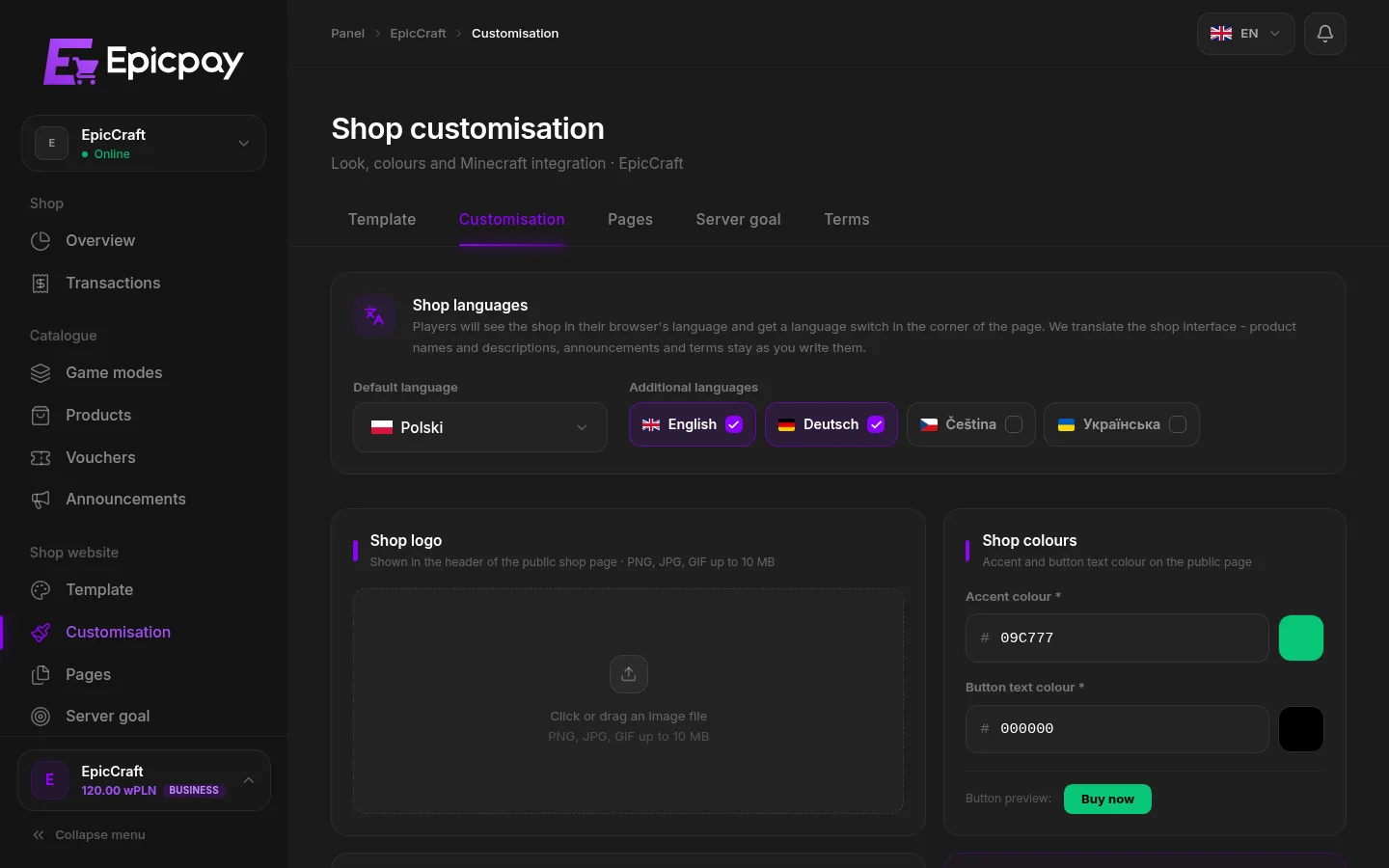This screenshot has width=1389, height=868.
Task: Click the Pages documents icon in sidebar
Action: 41,675
